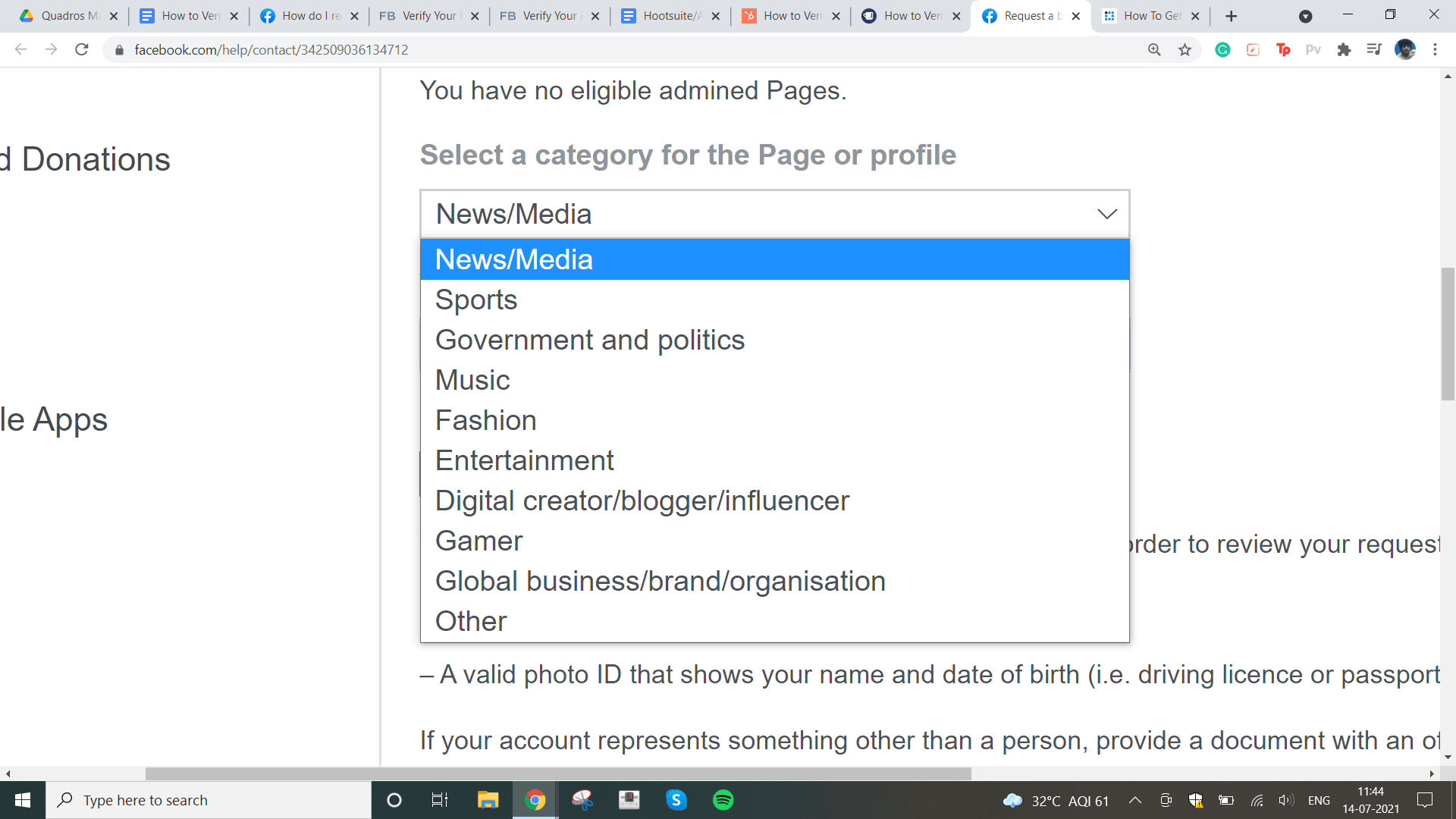
Task: Open the Grammarly extension
Action: click(1222, 49)
